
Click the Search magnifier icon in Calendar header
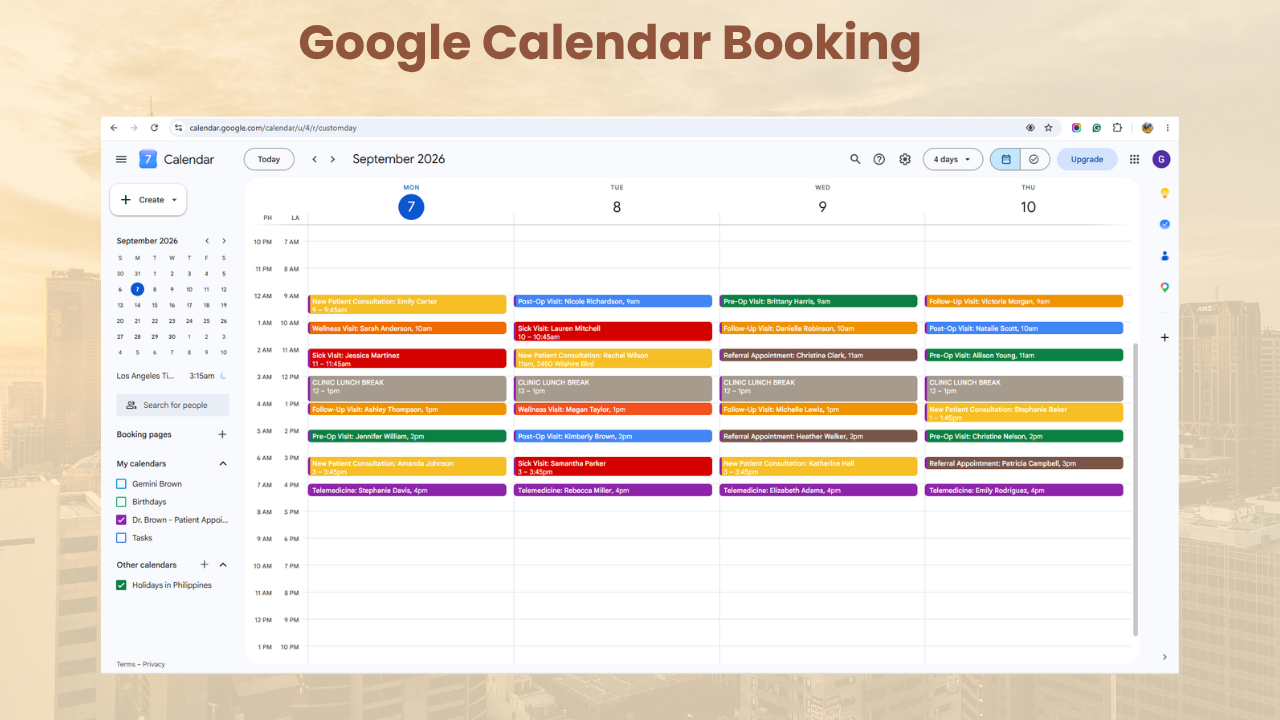tap(855, 159)
